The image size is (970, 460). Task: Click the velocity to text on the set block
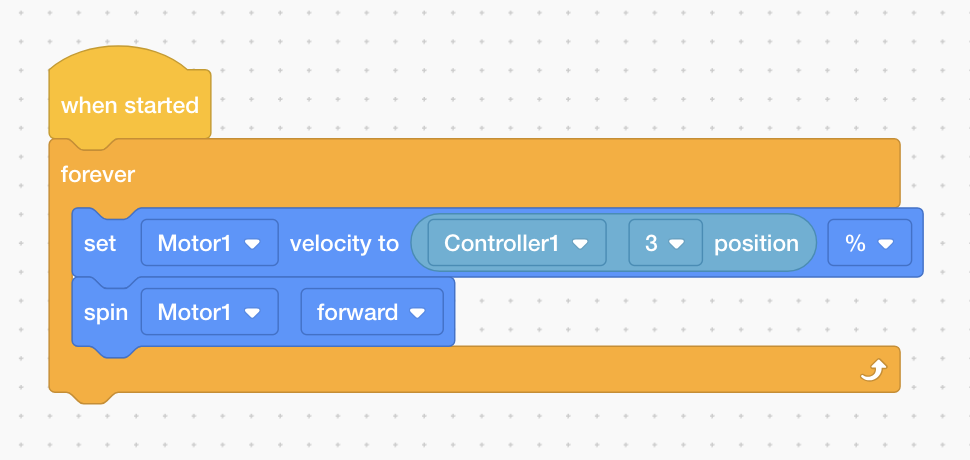[x=344, y=244]
